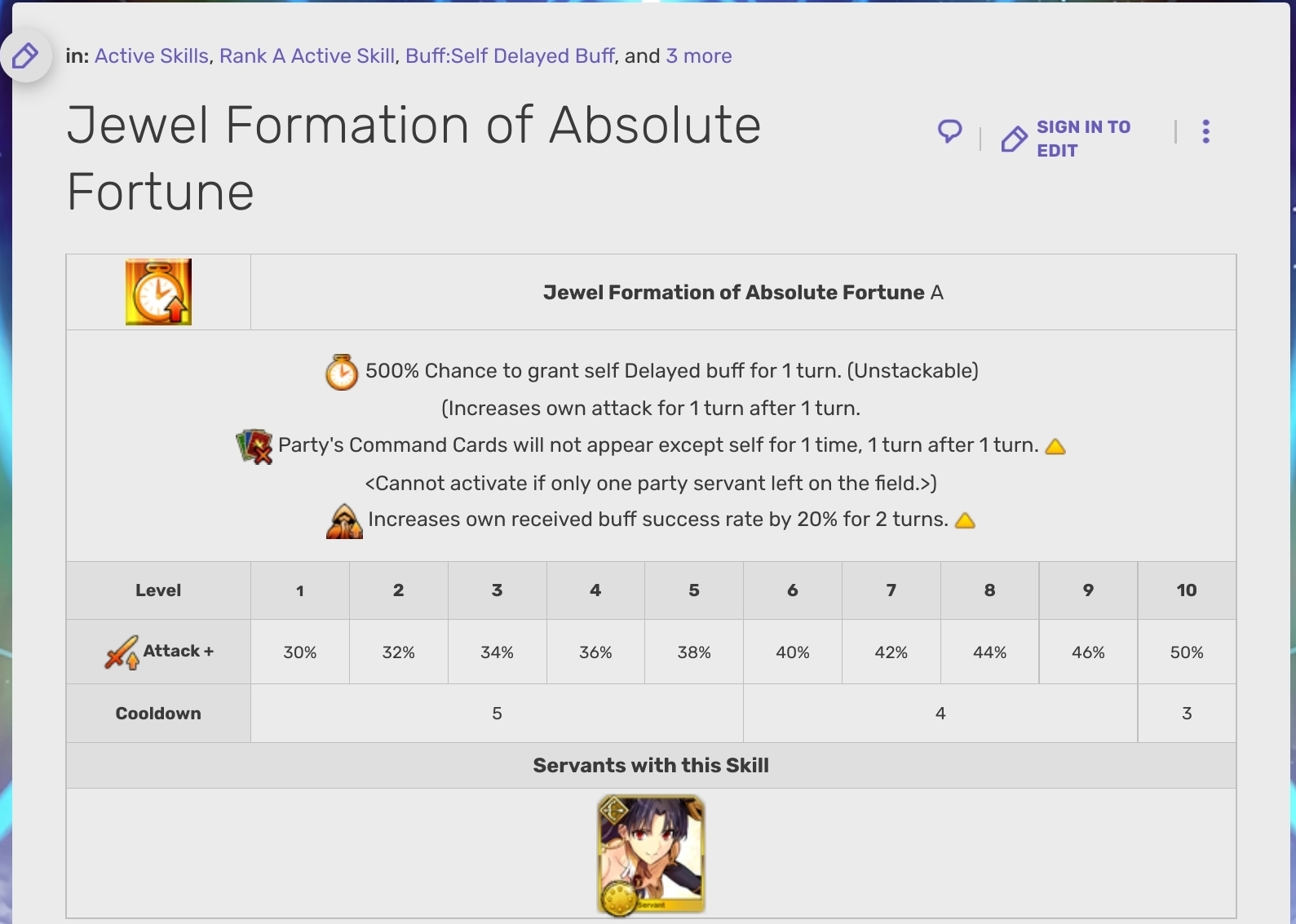Viewport: 1296px width, 924px height.
Task: Expand the '3 more' categories link
Action: pos(699,56)
